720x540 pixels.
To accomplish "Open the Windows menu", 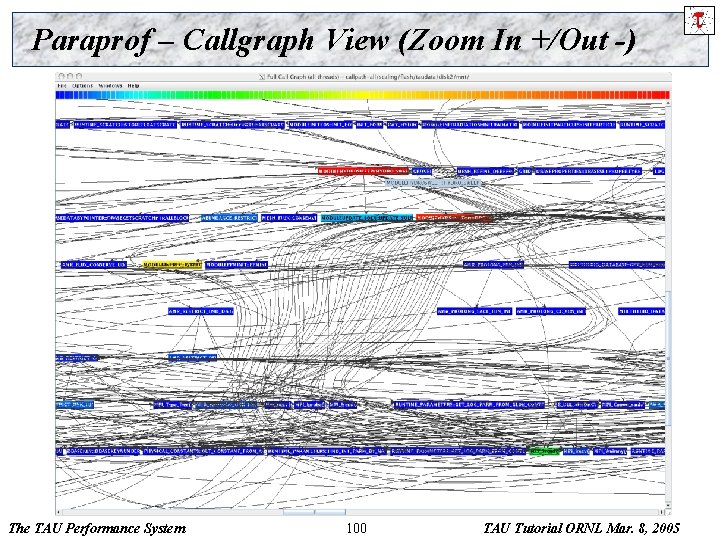I will (x=111, y=86).
